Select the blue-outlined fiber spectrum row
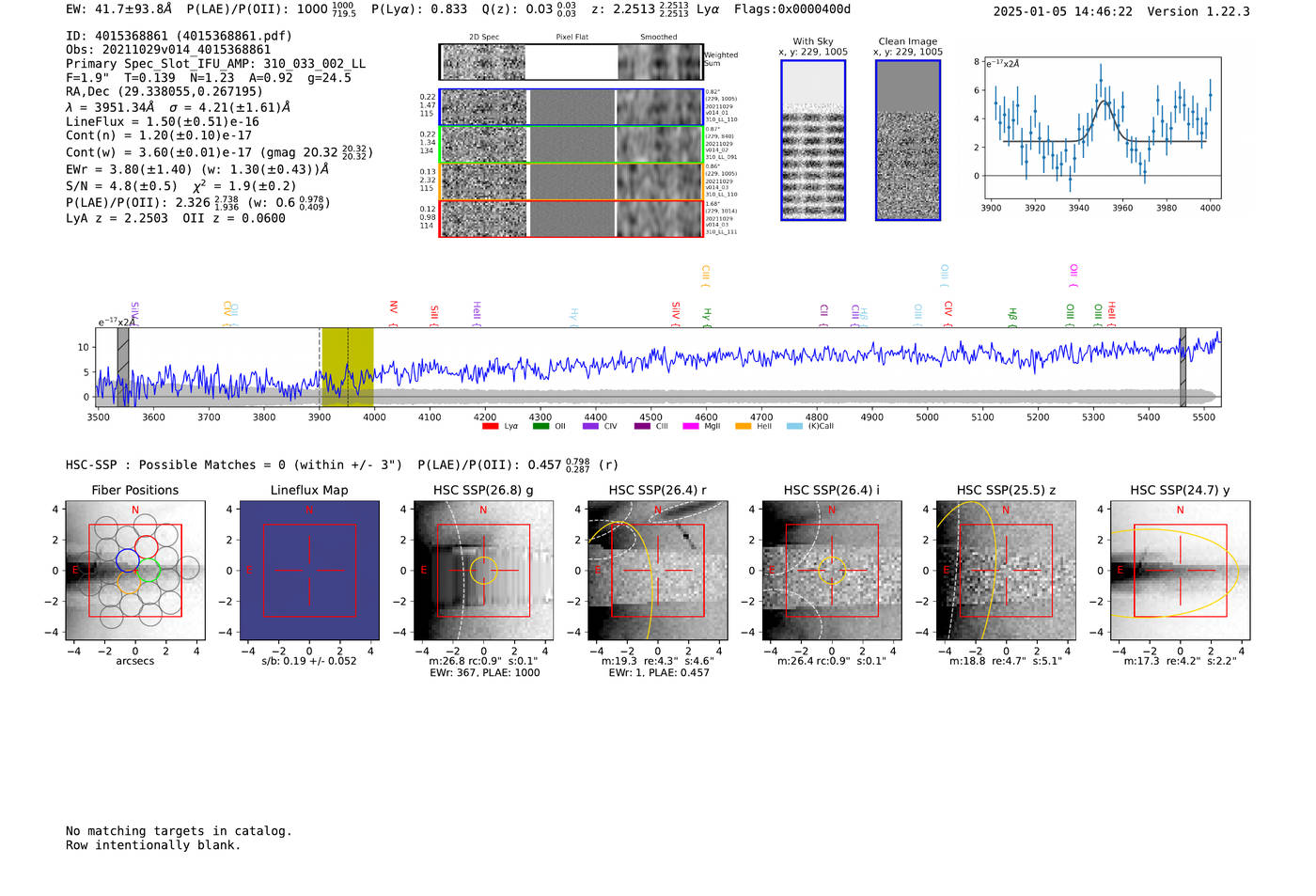Screen dimensions: 1316x896 point(571,107)
